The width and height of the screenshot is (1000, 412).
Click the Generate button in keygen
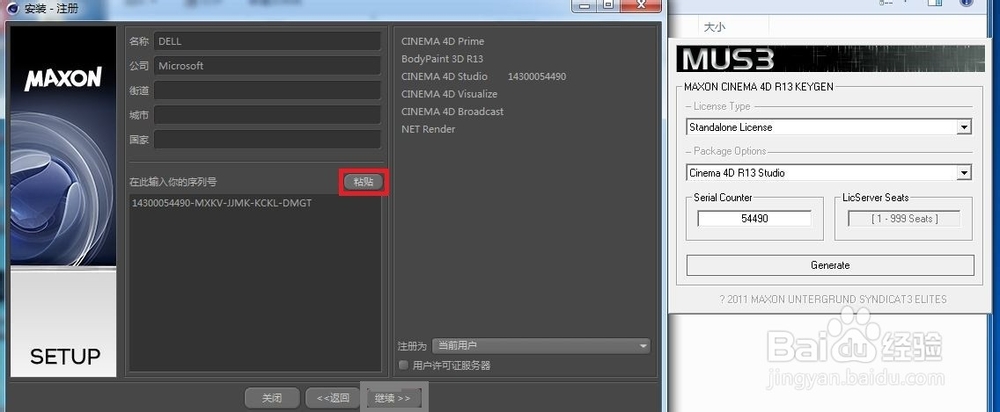[830, 265]
